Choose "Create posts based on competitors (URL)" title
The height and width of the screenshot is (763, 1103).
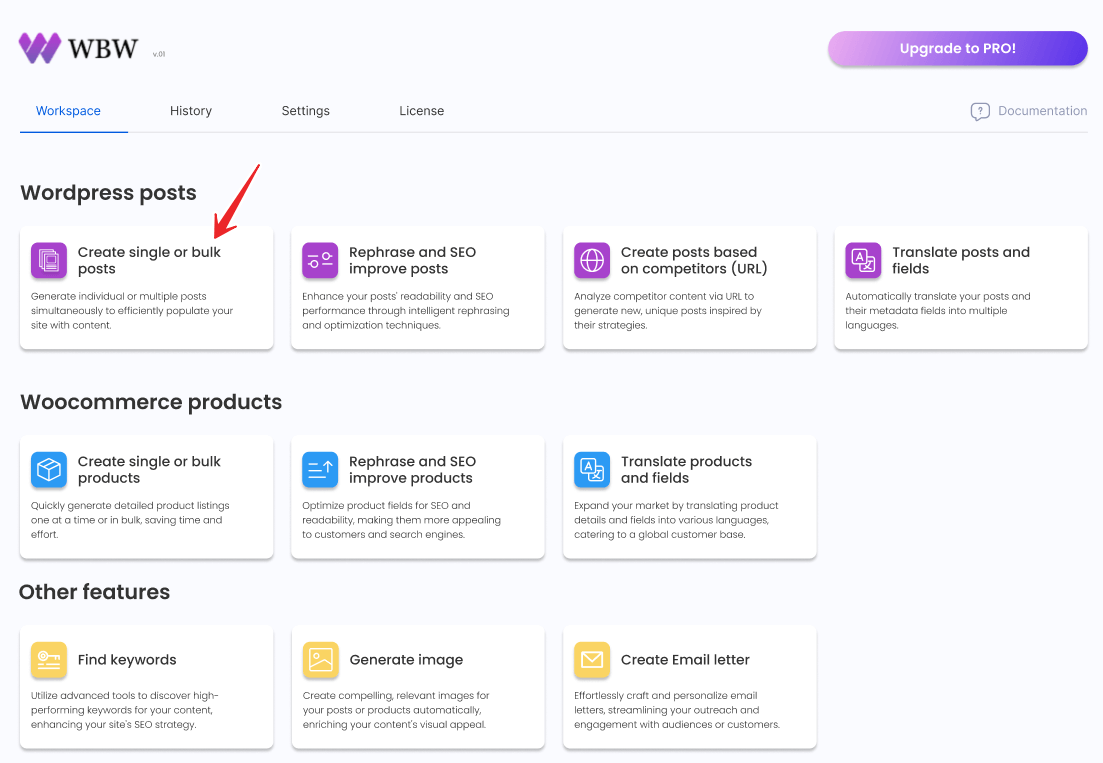(694, 260)
